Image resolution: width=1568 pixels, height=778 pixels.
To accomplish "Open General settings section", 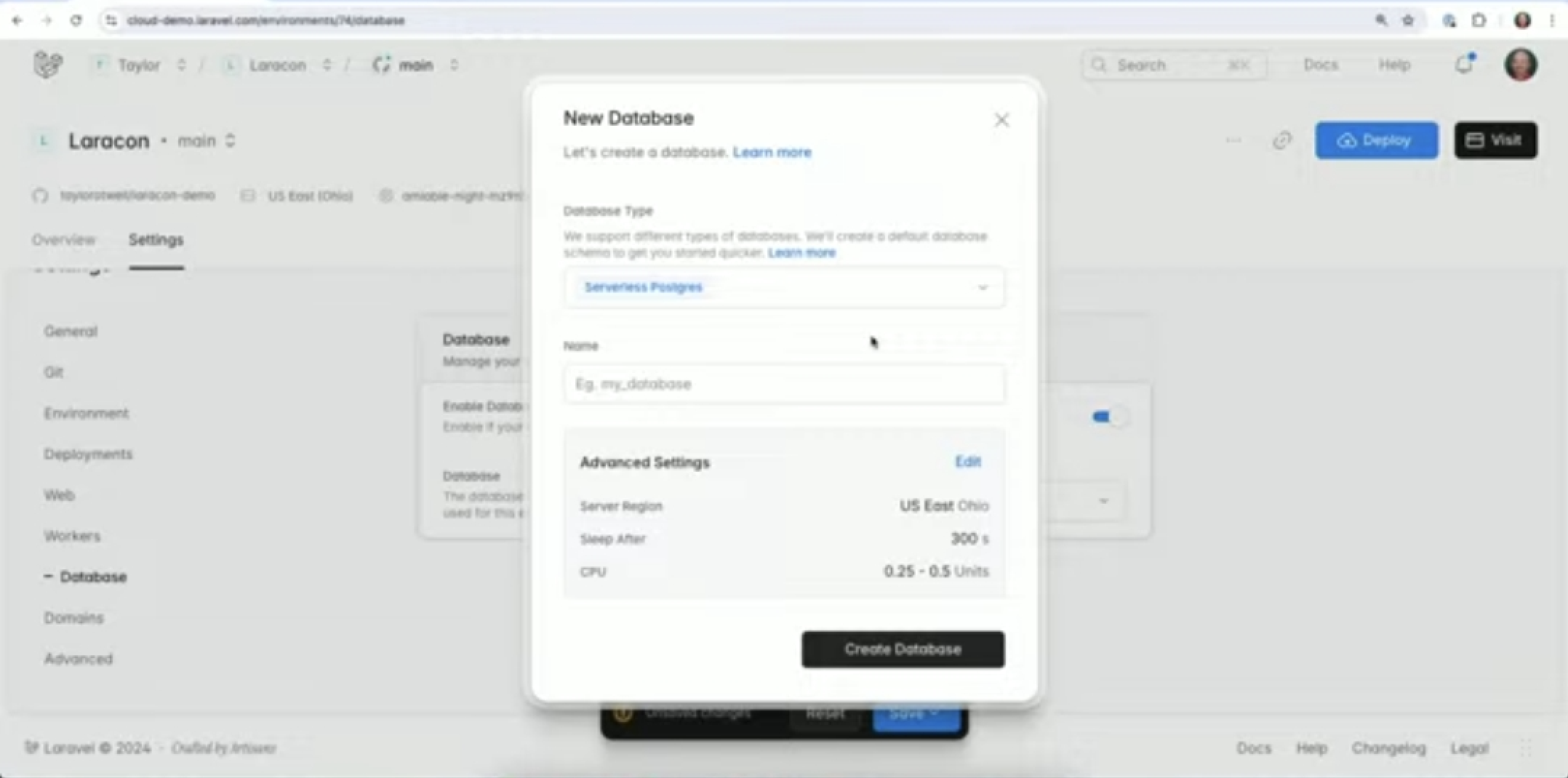I will (x=71, y=332).
